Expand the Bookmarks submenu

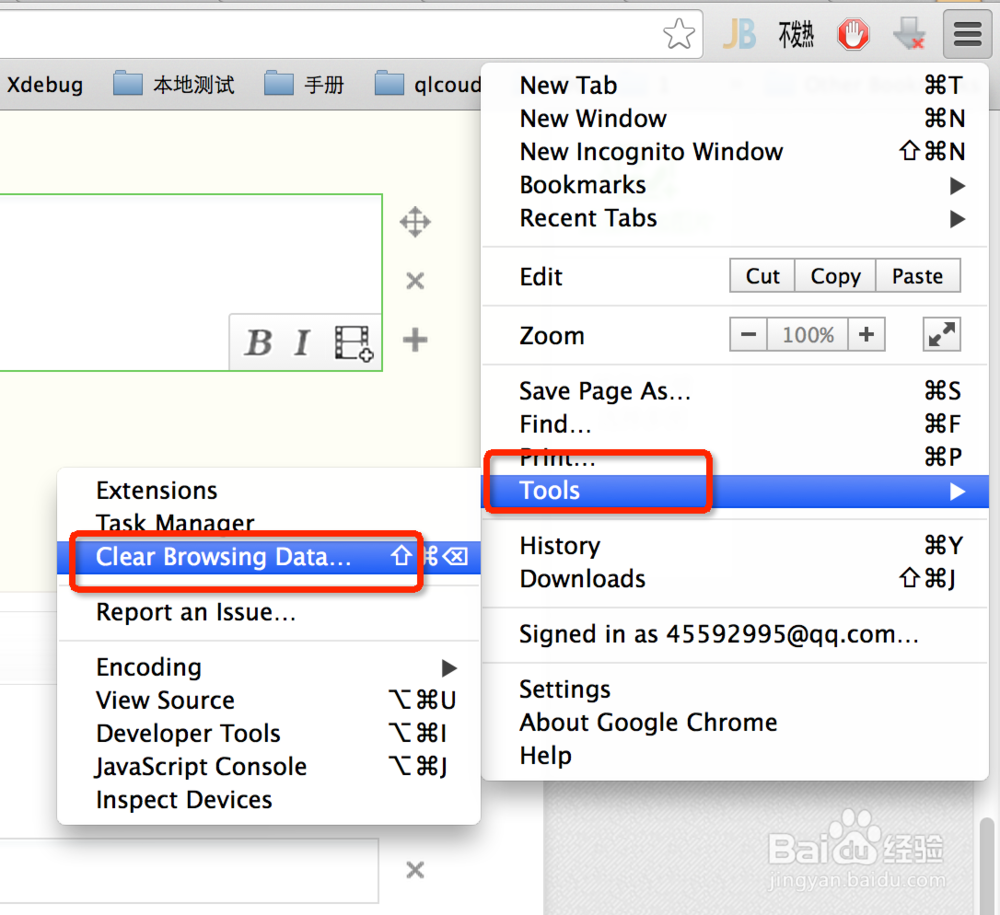pyautogui.click(x=735, y=185)
